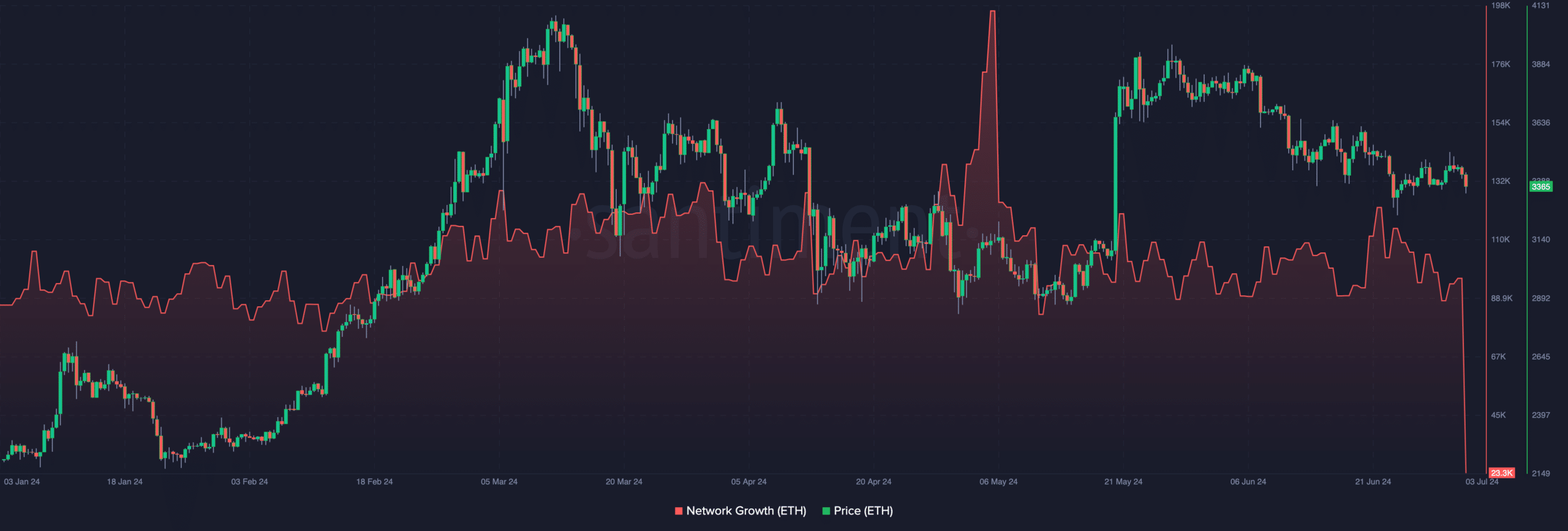Viewport: 1568px width, 531px height.
Task: Click the 3884 price axis value
Action: pyautogui.click(x=1541, y=64)
